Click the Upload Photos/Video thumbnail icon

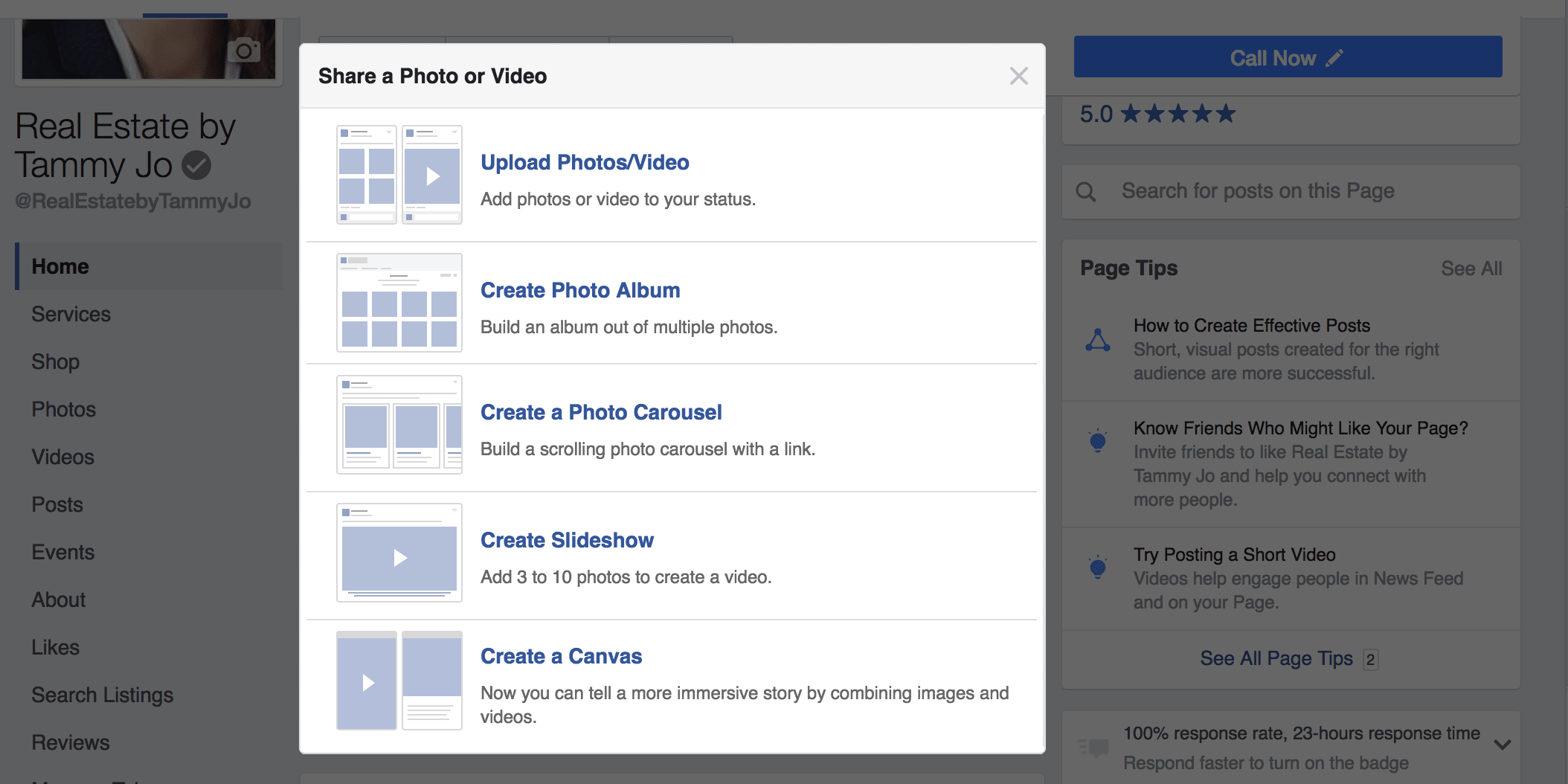(399, 175)
